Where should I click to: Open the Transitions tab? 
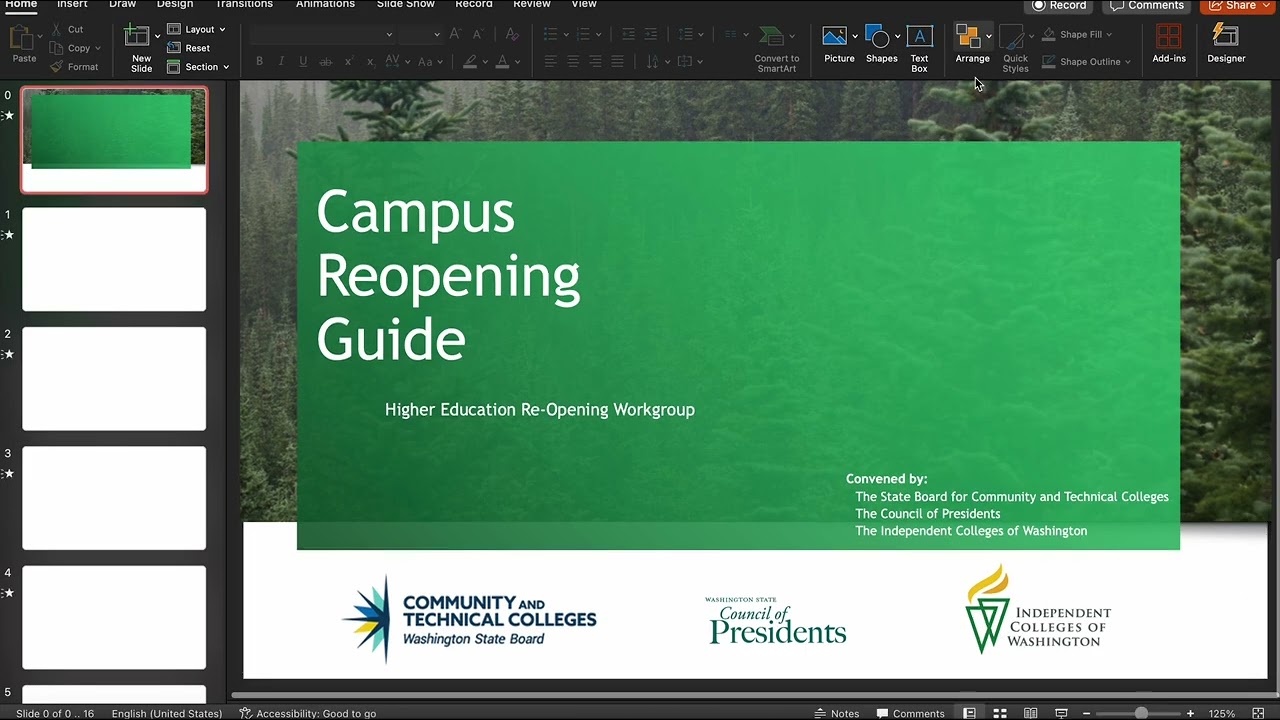pos(244,5)
